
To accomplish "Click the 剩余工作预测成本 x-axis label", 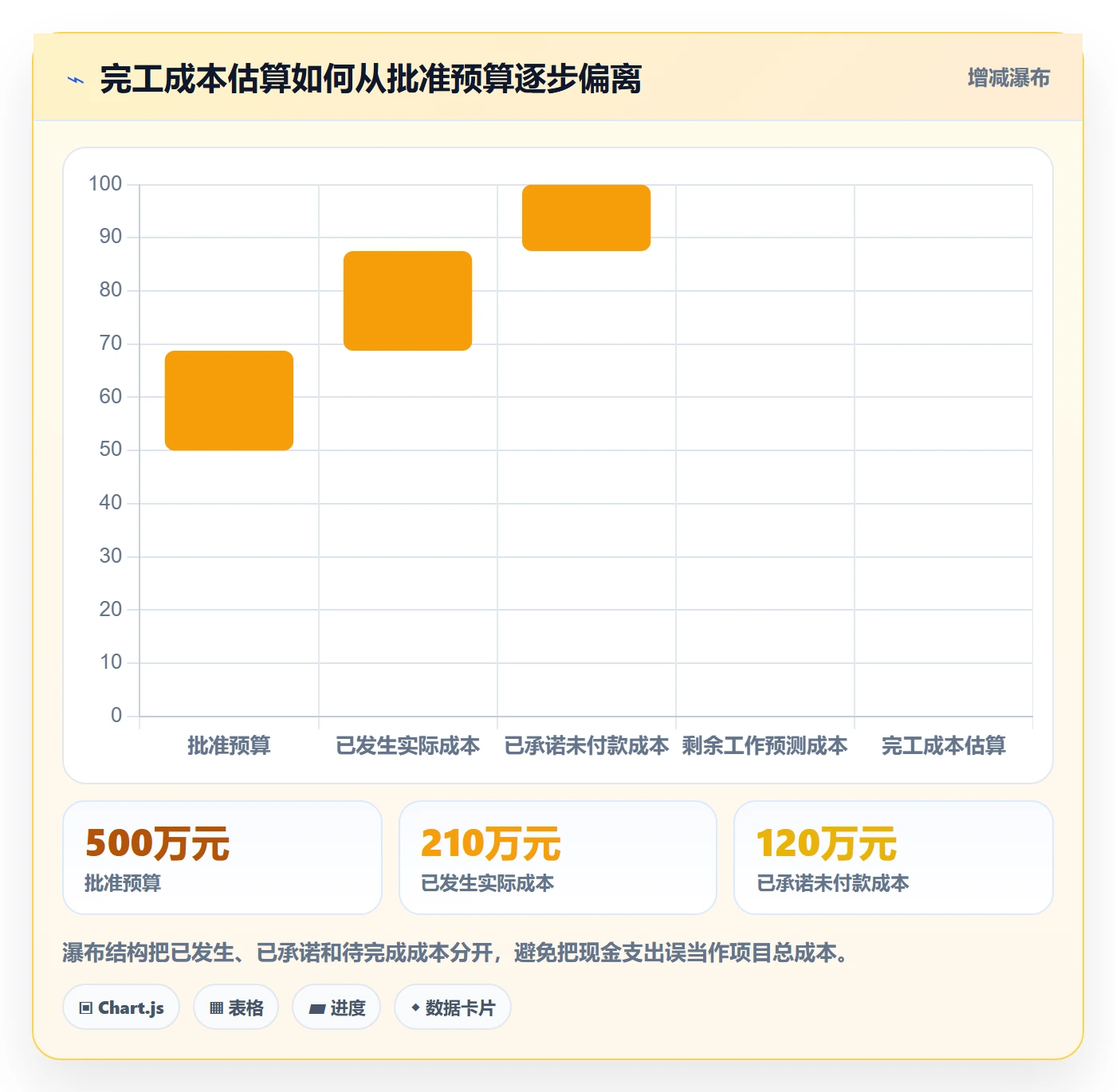I will (764, 746).
